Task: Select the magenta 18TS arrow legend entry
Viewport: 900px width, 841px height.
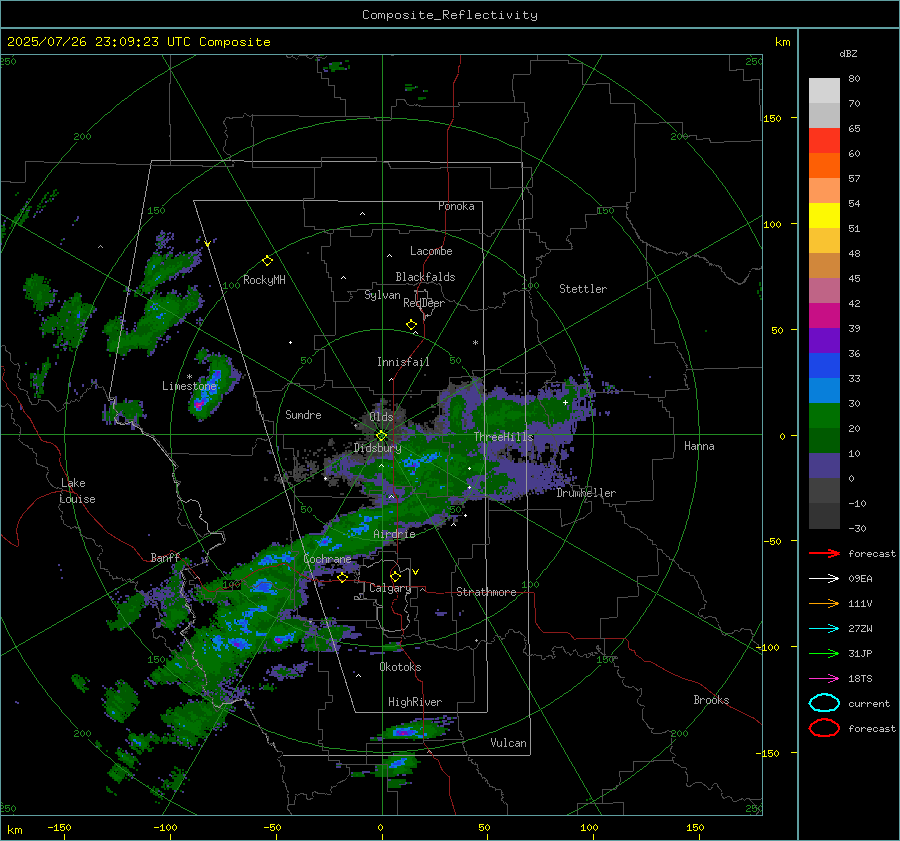Action: 824,679
